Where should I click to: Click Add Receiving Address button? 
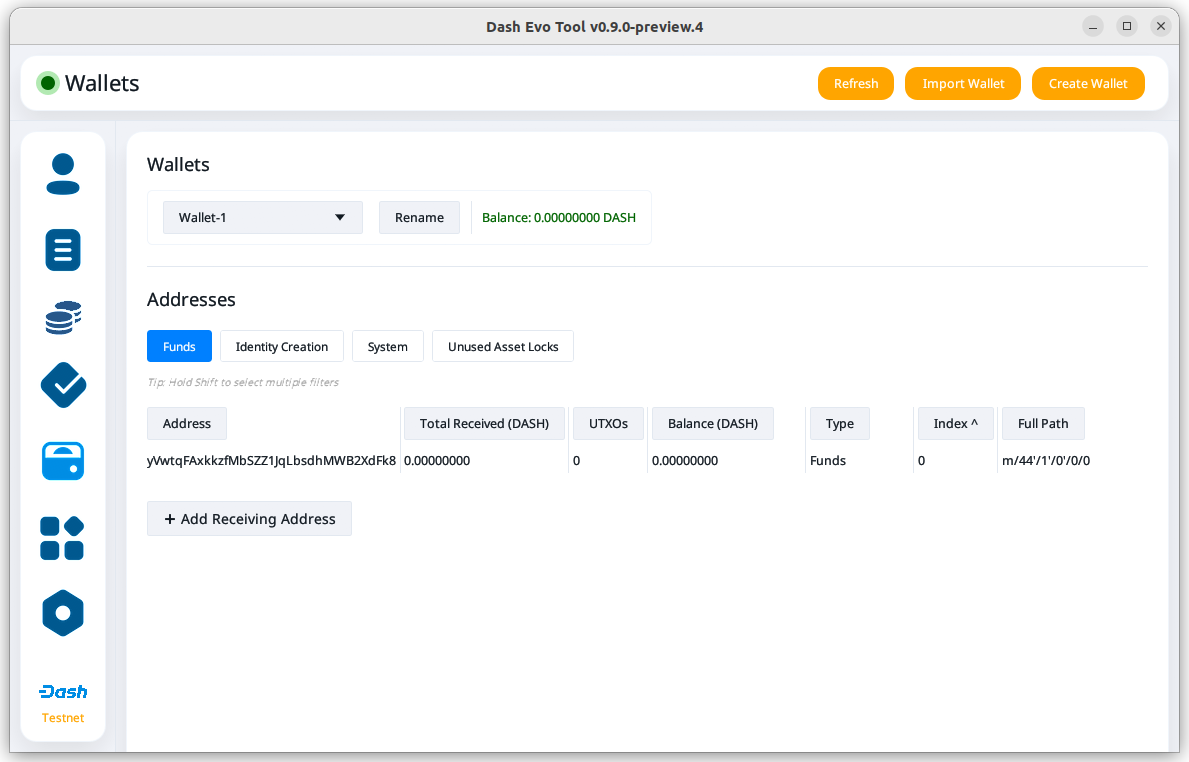[249, 519]
